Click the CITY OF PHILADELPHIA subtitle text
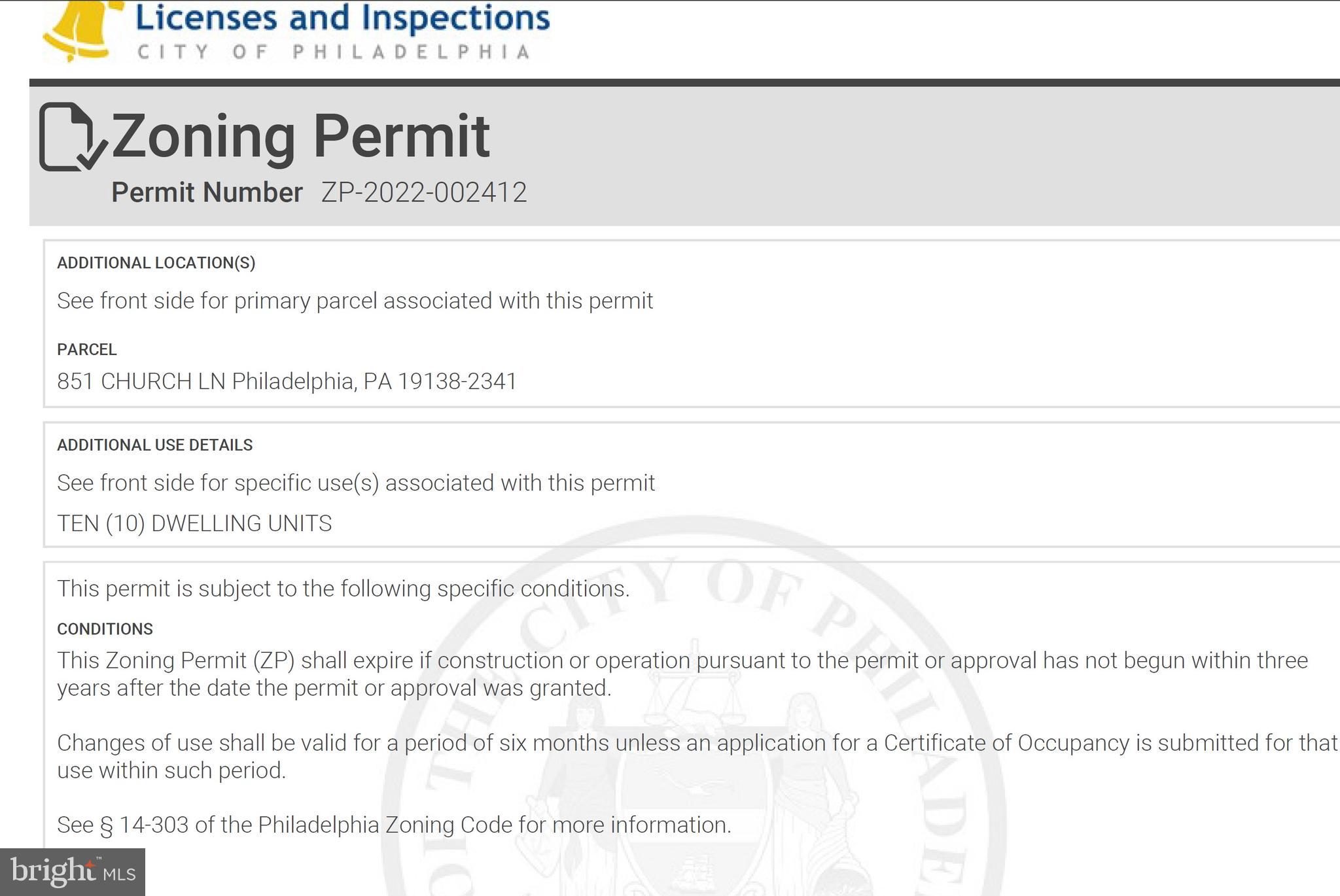 [334, 52]
